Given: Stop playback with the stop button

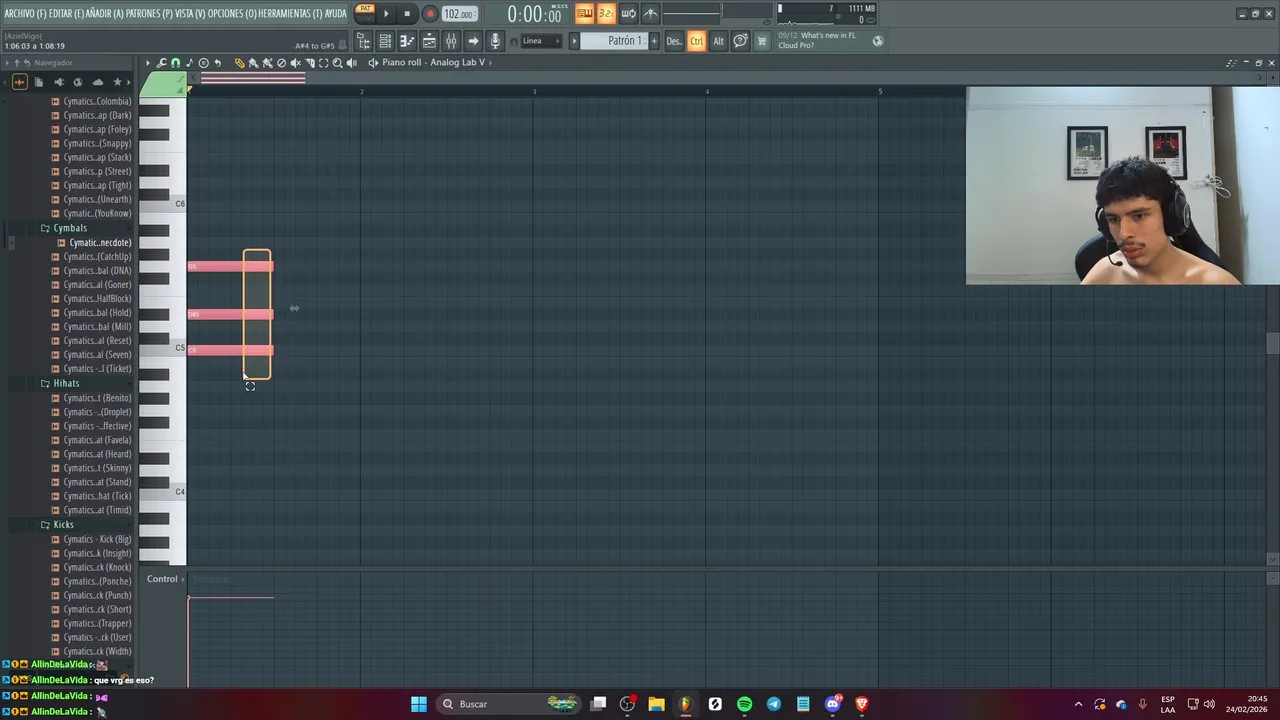Looking at the screenshot, I should coord(407,14).
